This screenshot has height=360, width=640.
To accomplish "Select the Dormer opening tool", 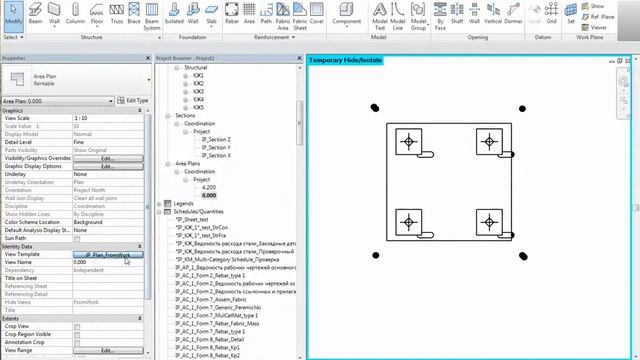I will click(513, 14).
